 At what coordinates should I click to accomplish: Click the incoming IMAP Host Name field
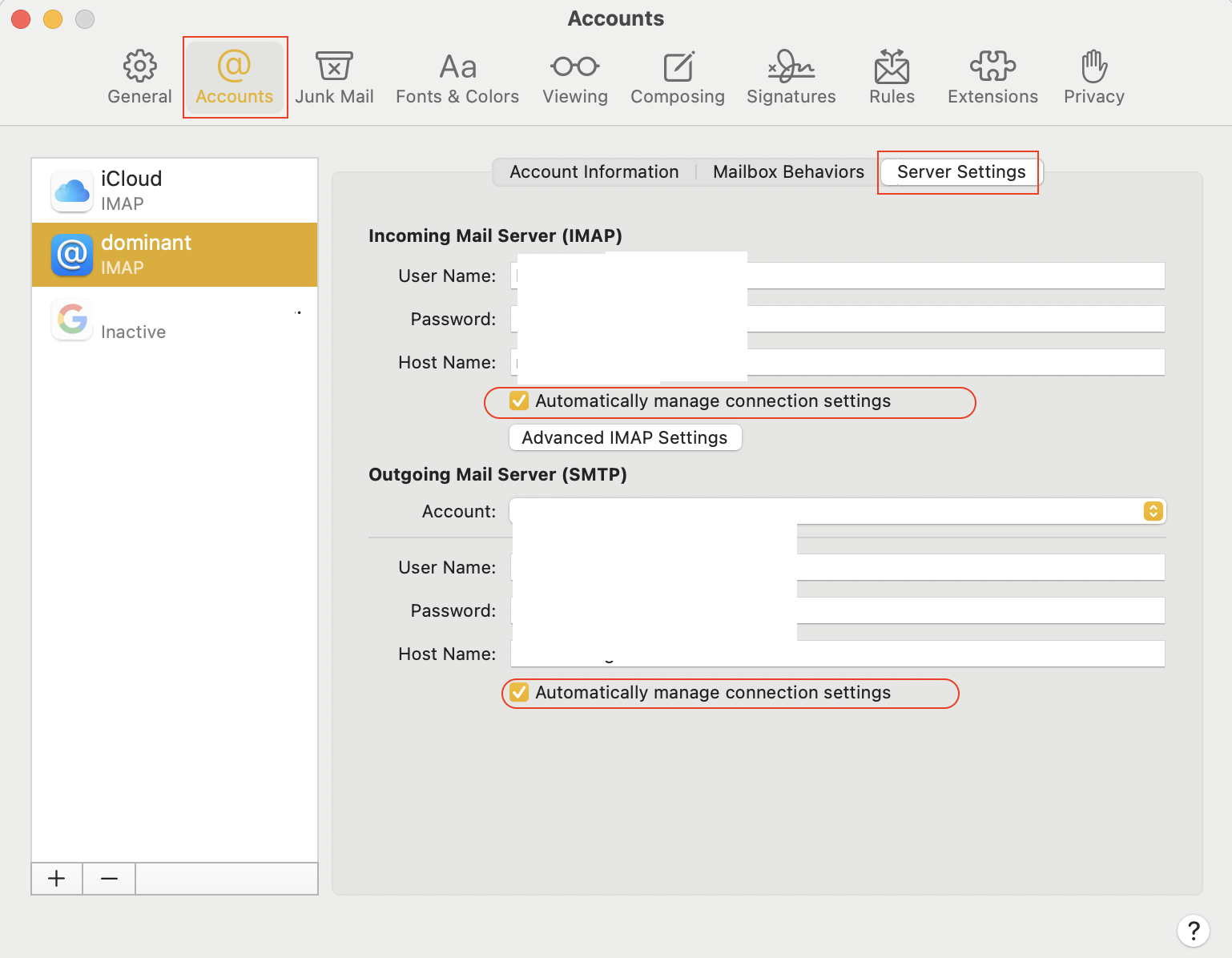(x=838, y=362)
